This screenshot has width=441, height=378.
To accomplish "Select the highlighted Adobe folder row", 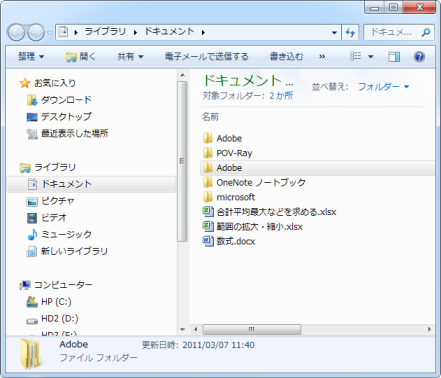I will [x=318, y=168].
